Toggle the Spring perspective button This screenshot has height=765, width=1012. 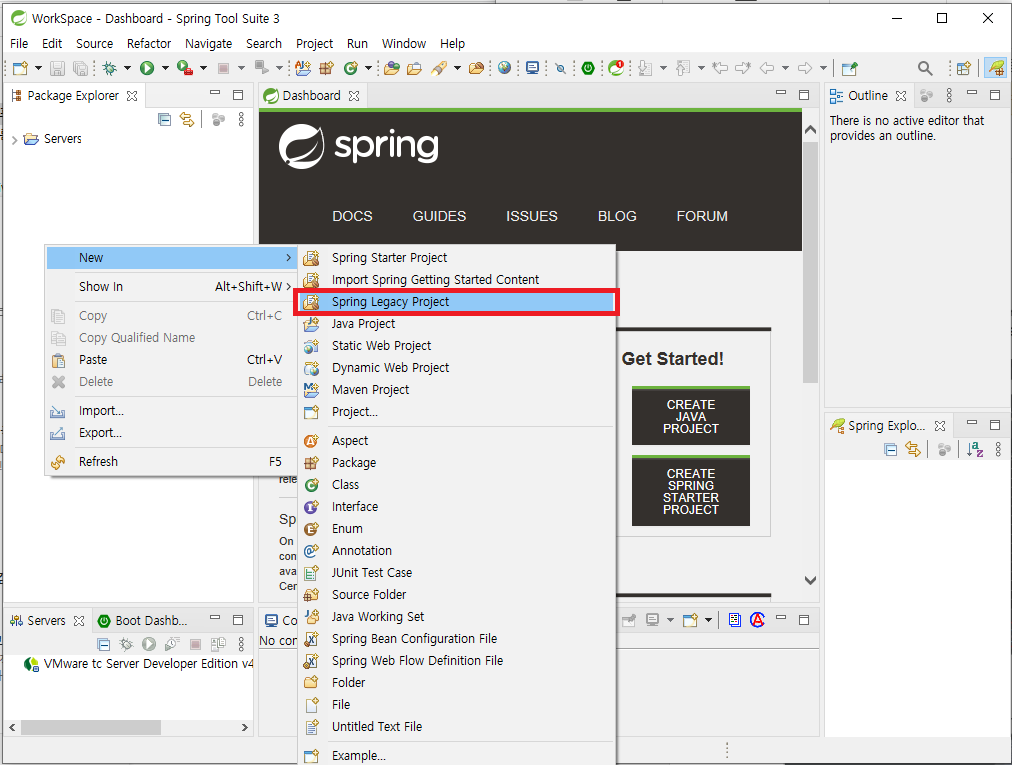click(x=997, y=68)
